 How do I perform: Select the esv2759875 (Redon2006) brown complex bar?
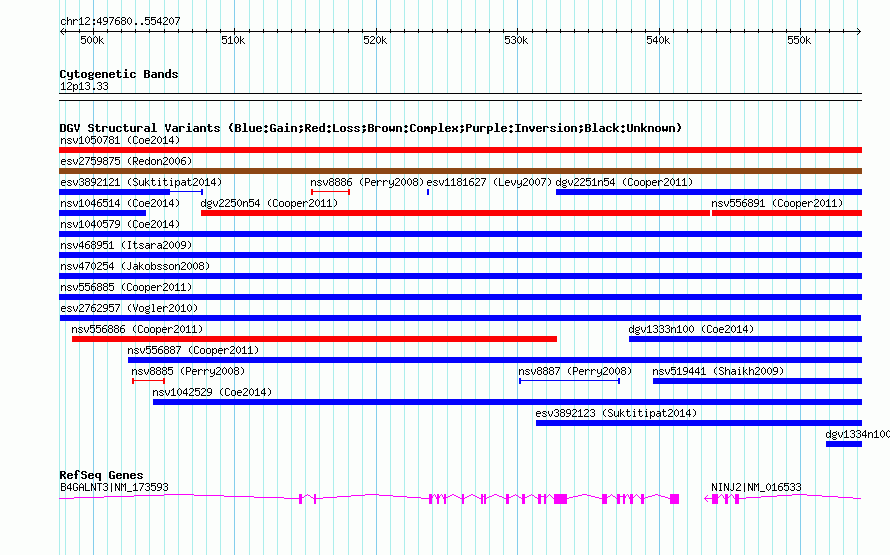(x=460, y=171)
